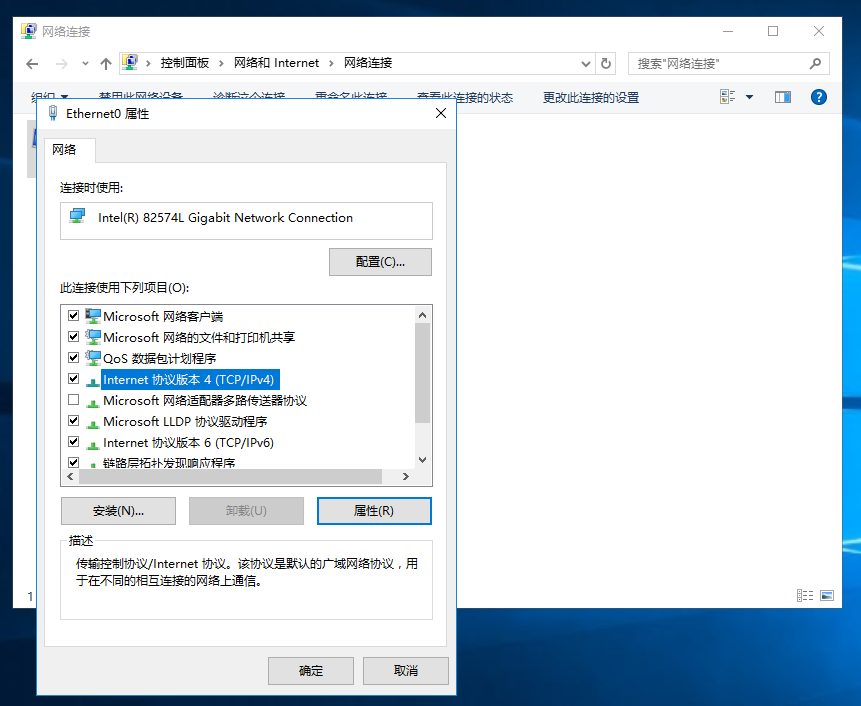This screenshot has height=706, width=861.
Task: Check Microsoft 网络适配器多路传送器协议 checkbox
Action: 74,400
